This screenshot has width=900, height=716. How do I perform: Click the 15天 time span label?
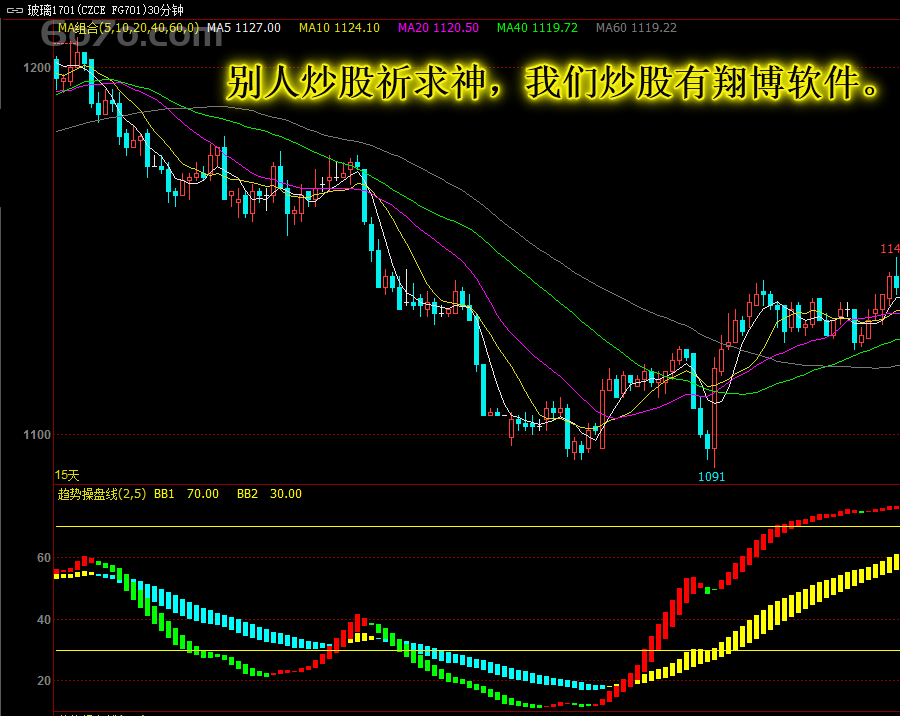click(67, 475)
